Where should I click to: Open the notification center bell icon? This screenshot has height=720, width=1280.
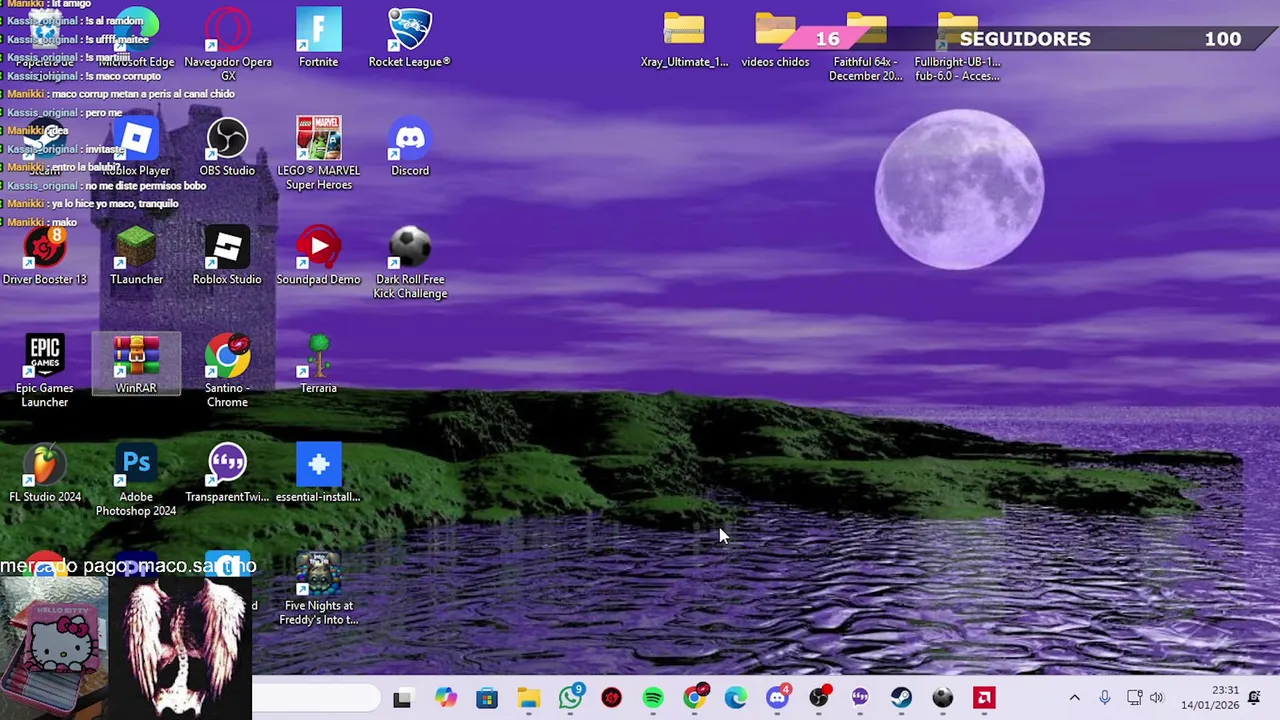pos(1254,698)
